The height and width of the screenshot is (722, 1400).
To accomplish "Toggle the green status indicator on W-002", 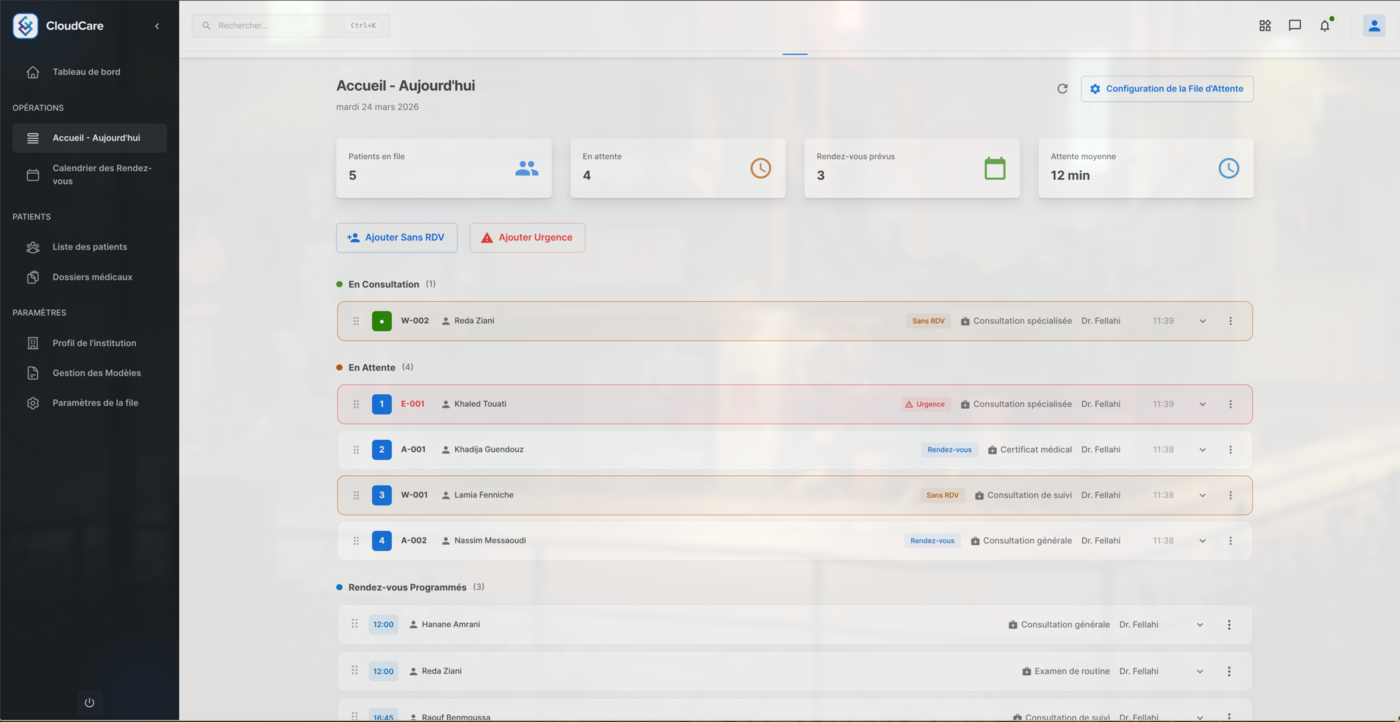I will (380, 320).
